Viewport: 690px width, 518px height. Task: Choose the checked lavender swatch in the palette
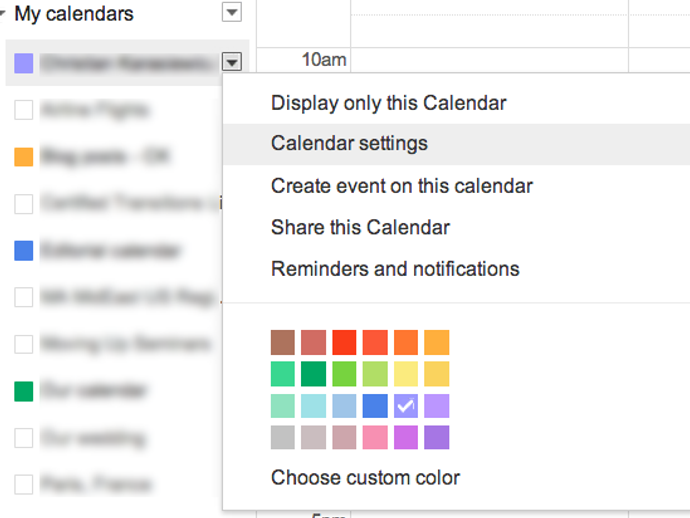(x=406, y=405)
